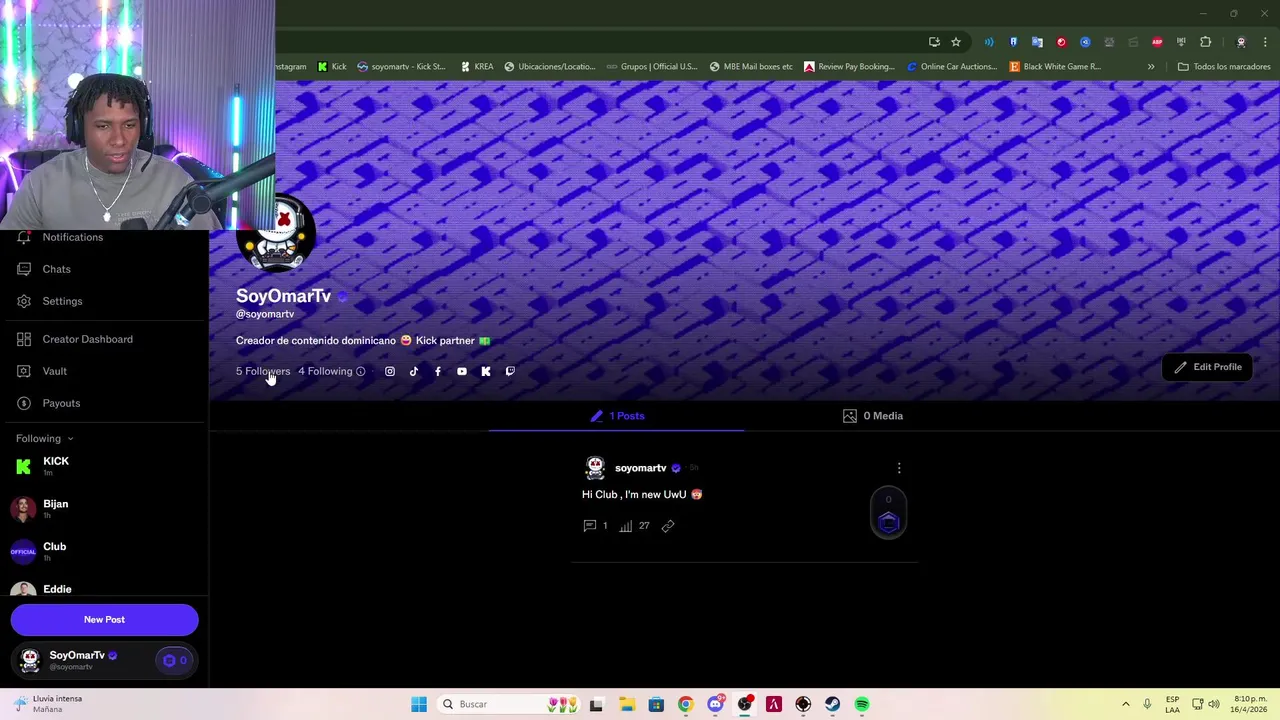Open the Kick profile link icon
This screenshot has width=1280, height=720.
[x=486, y=371]
